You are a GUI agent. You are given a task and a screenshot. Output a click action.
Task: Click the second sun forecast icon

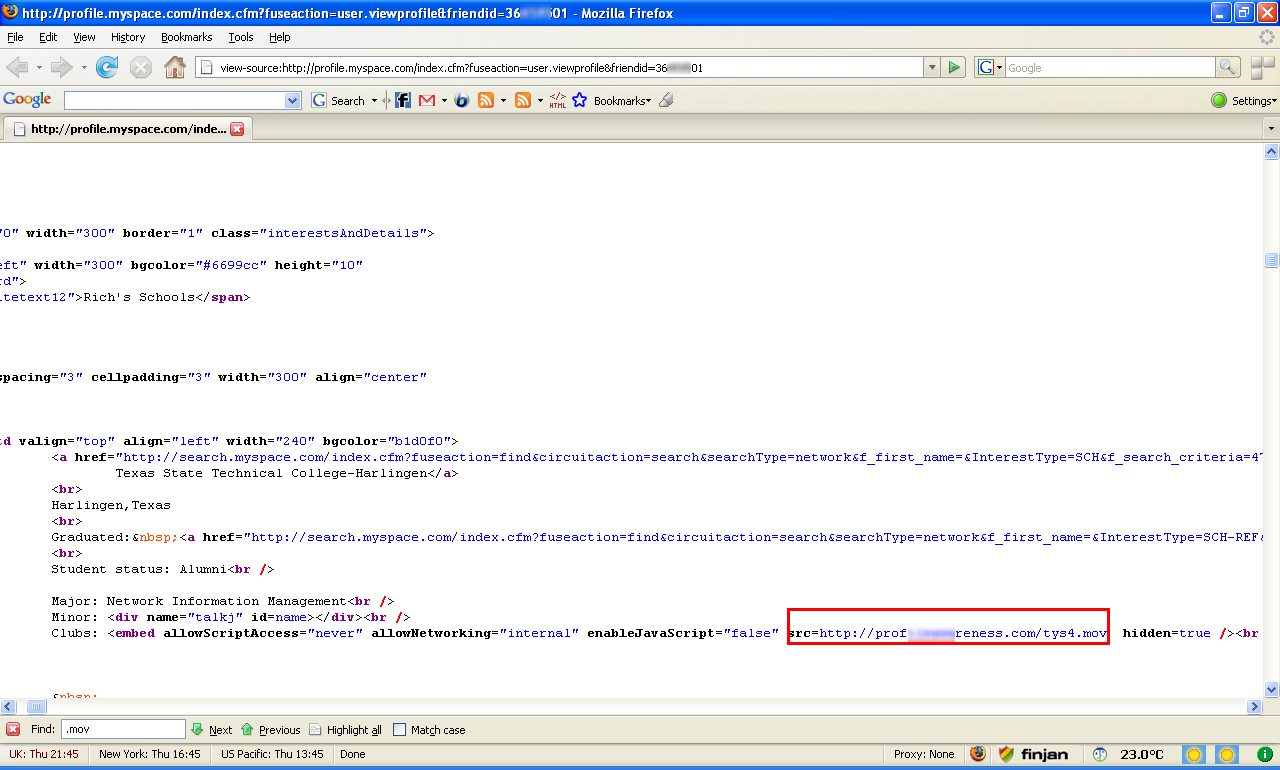1227,754
